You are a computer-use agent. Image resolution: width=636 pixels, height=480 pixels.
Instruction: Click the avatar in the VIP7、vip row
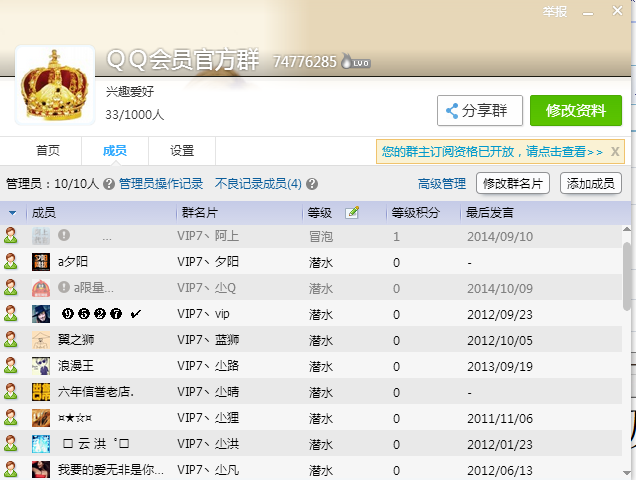[x=41, y=314]
